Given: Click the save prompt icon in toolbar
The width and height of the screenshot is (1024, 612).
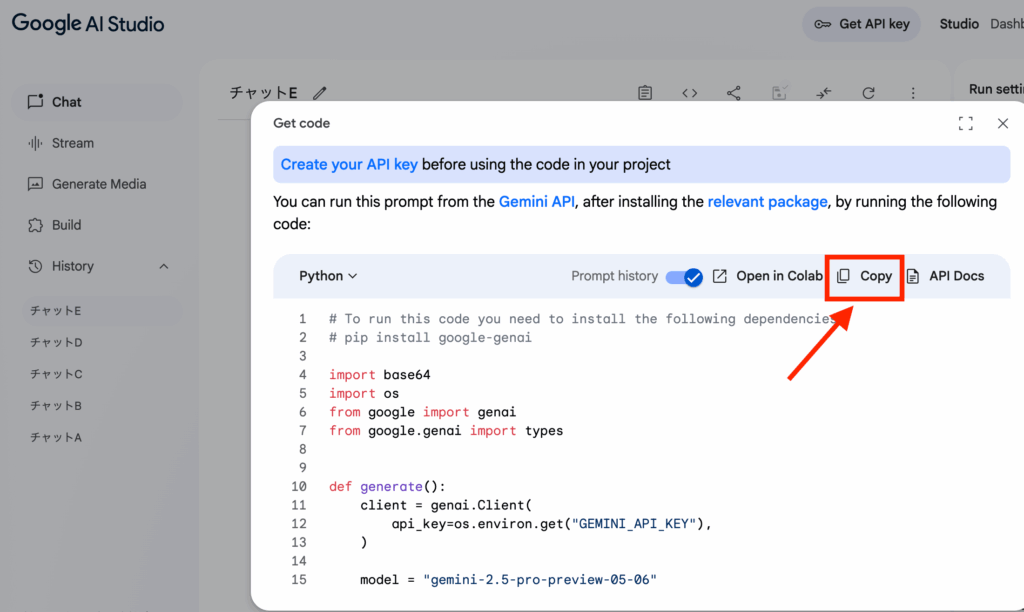Looking at the screenshot, I should [x=779, y=93].
